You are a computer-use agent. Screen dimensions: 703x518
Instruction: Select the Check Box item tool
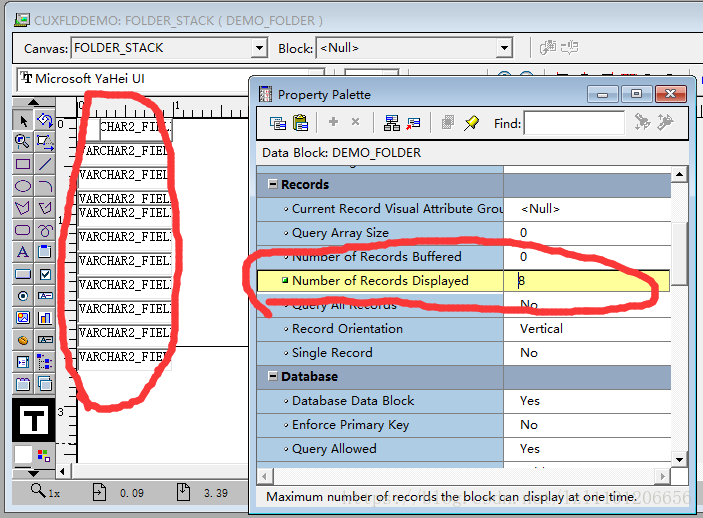(45, 274)
